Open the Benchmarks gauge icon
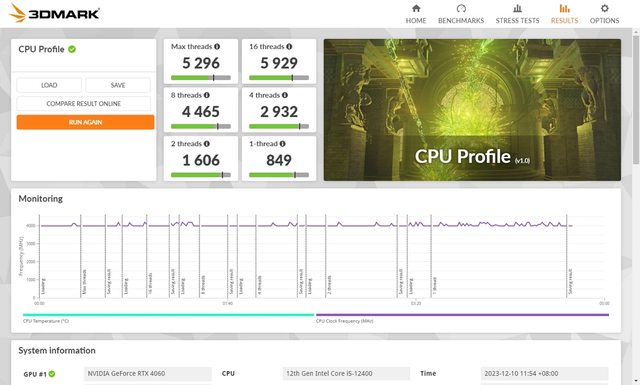 point(461,8)
